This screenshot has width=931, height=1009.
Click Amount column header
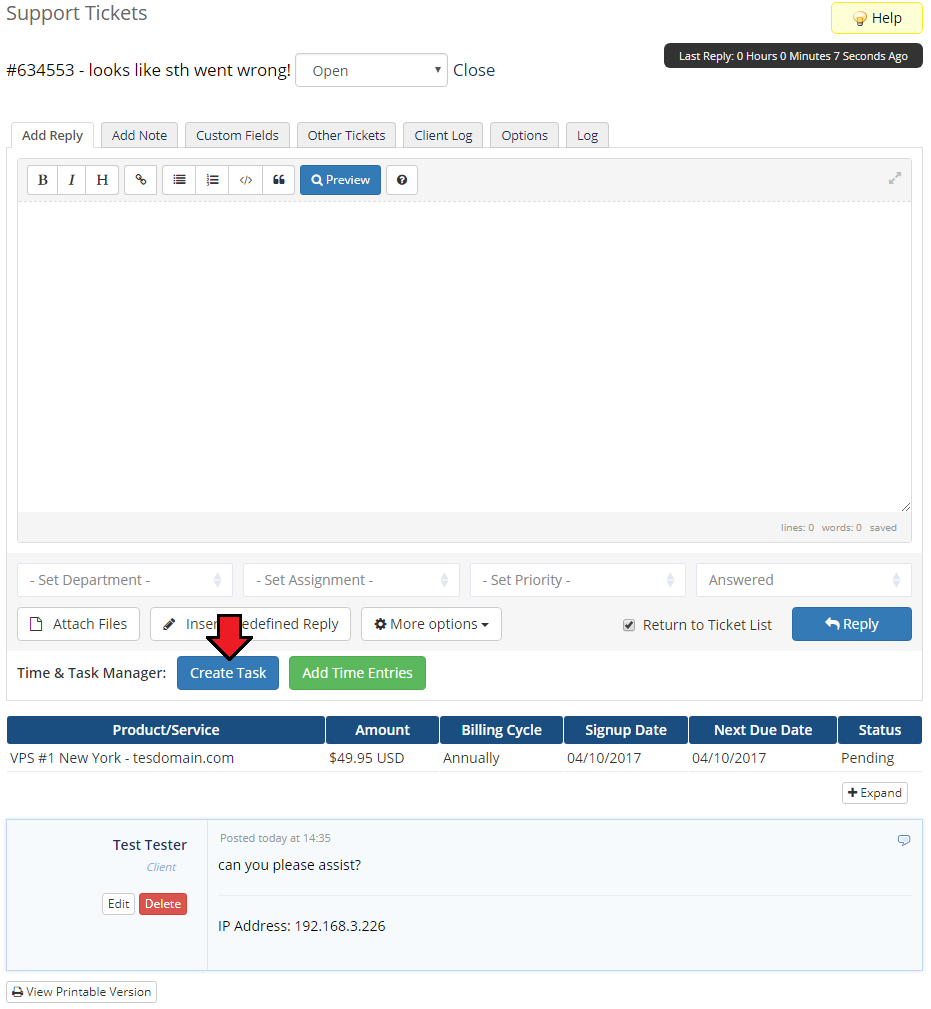point(382,730)
